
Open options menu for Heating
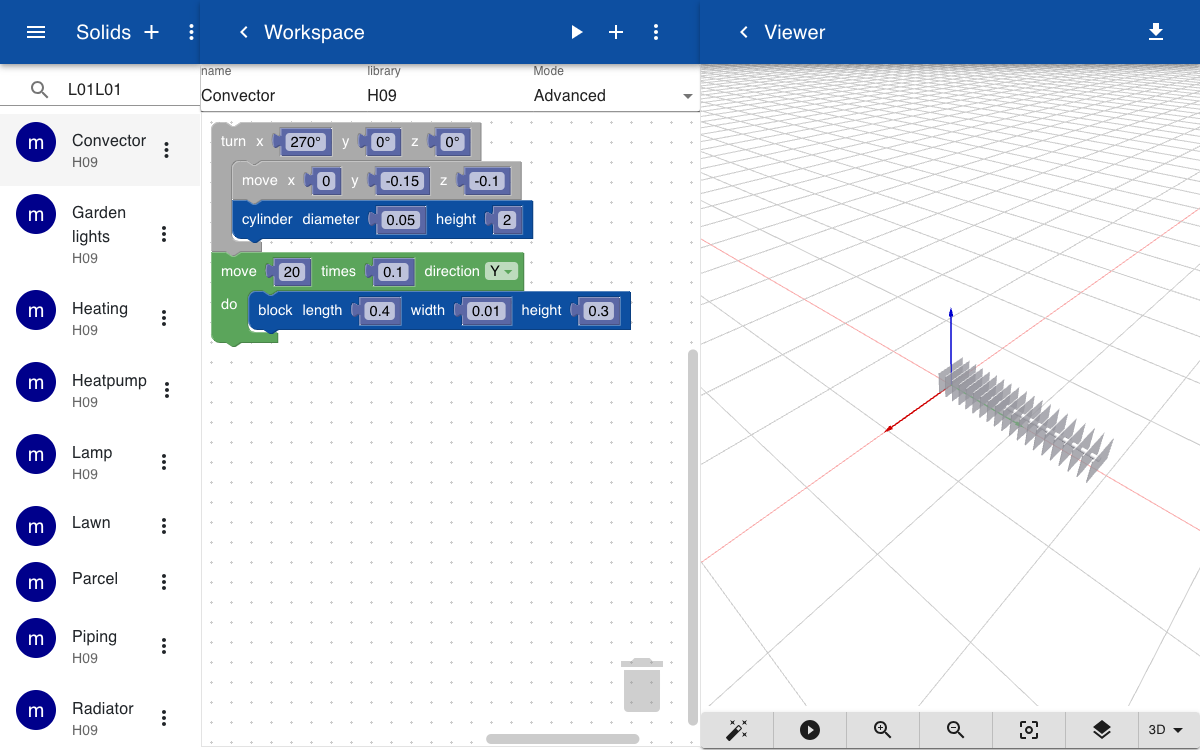click(x=164, y=318)
